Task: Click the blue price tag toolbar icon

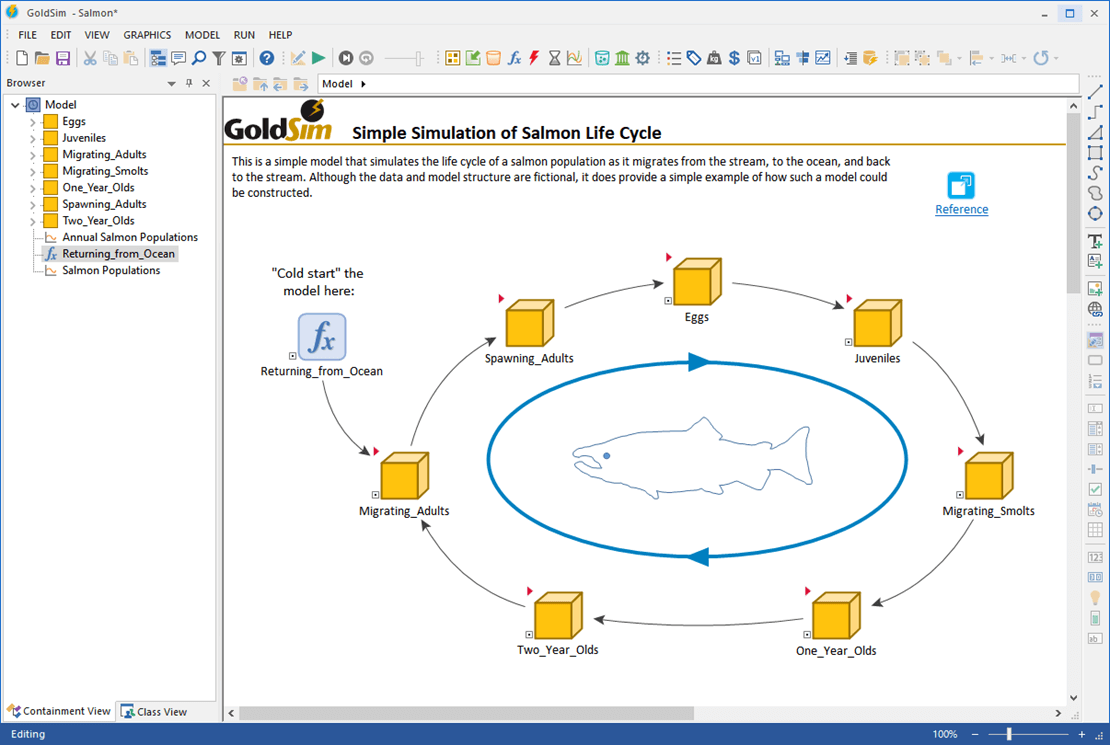Action: click(x=694, y=58)
